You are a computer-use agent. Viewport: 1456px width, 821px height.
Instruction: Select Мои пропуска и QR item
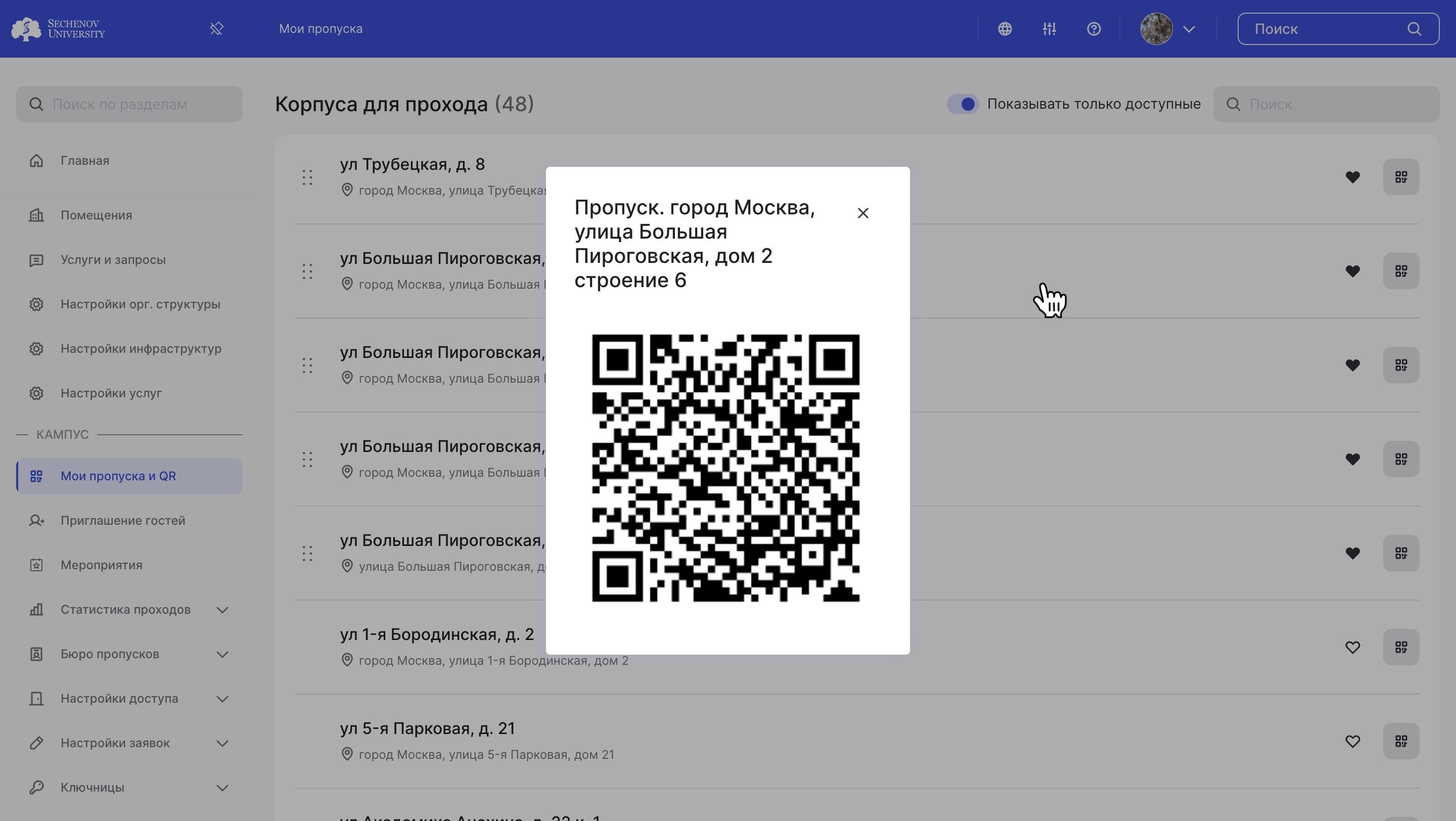pos(129,476)
